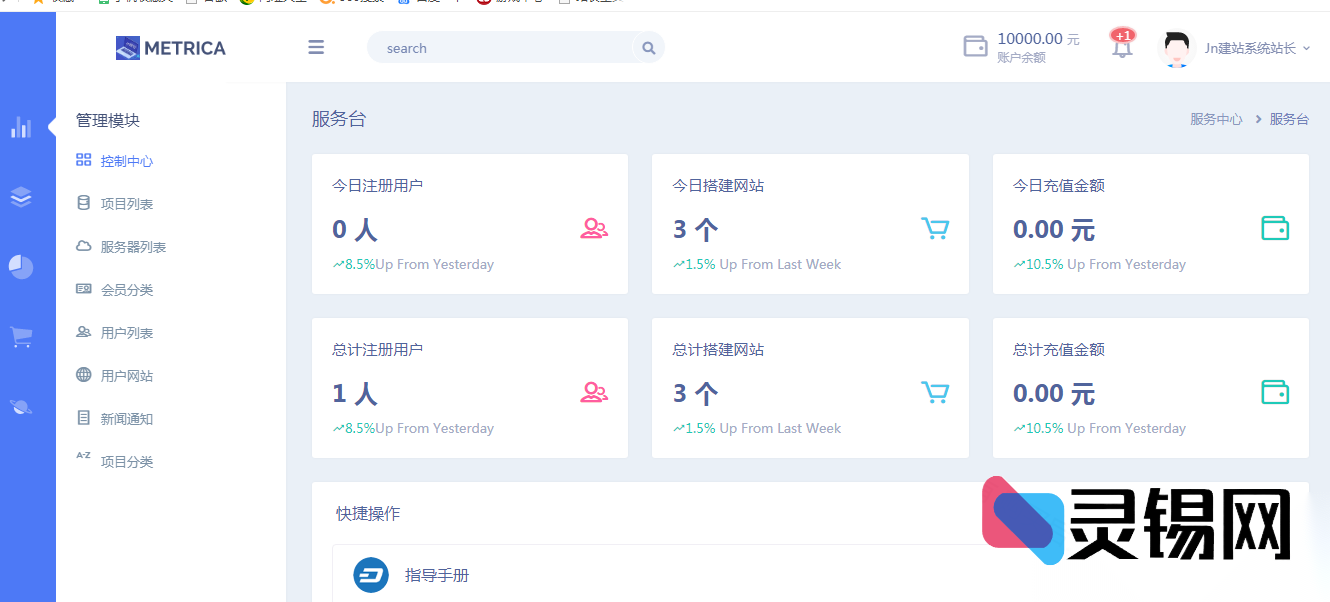Viewport: 1330px width, 602px height.
Task: Open notifications via the bell icon
Action: coord(1120,46)
